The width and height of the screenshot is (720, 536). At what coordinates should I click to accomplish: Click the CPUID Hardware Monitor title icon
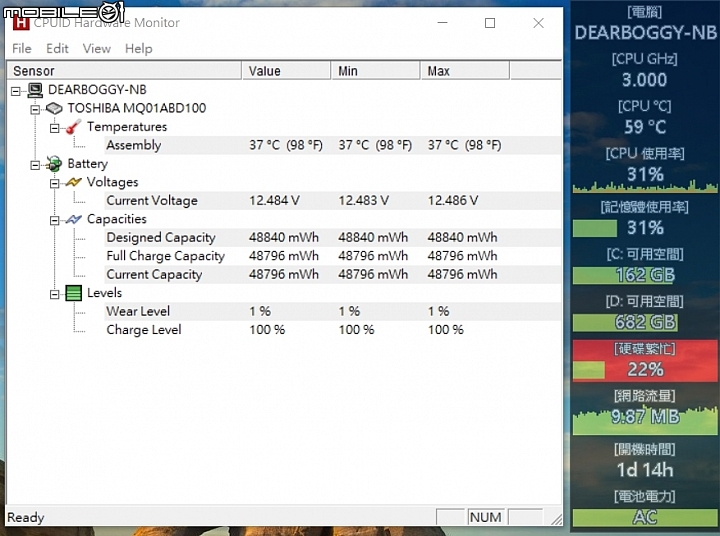point(21,23)
